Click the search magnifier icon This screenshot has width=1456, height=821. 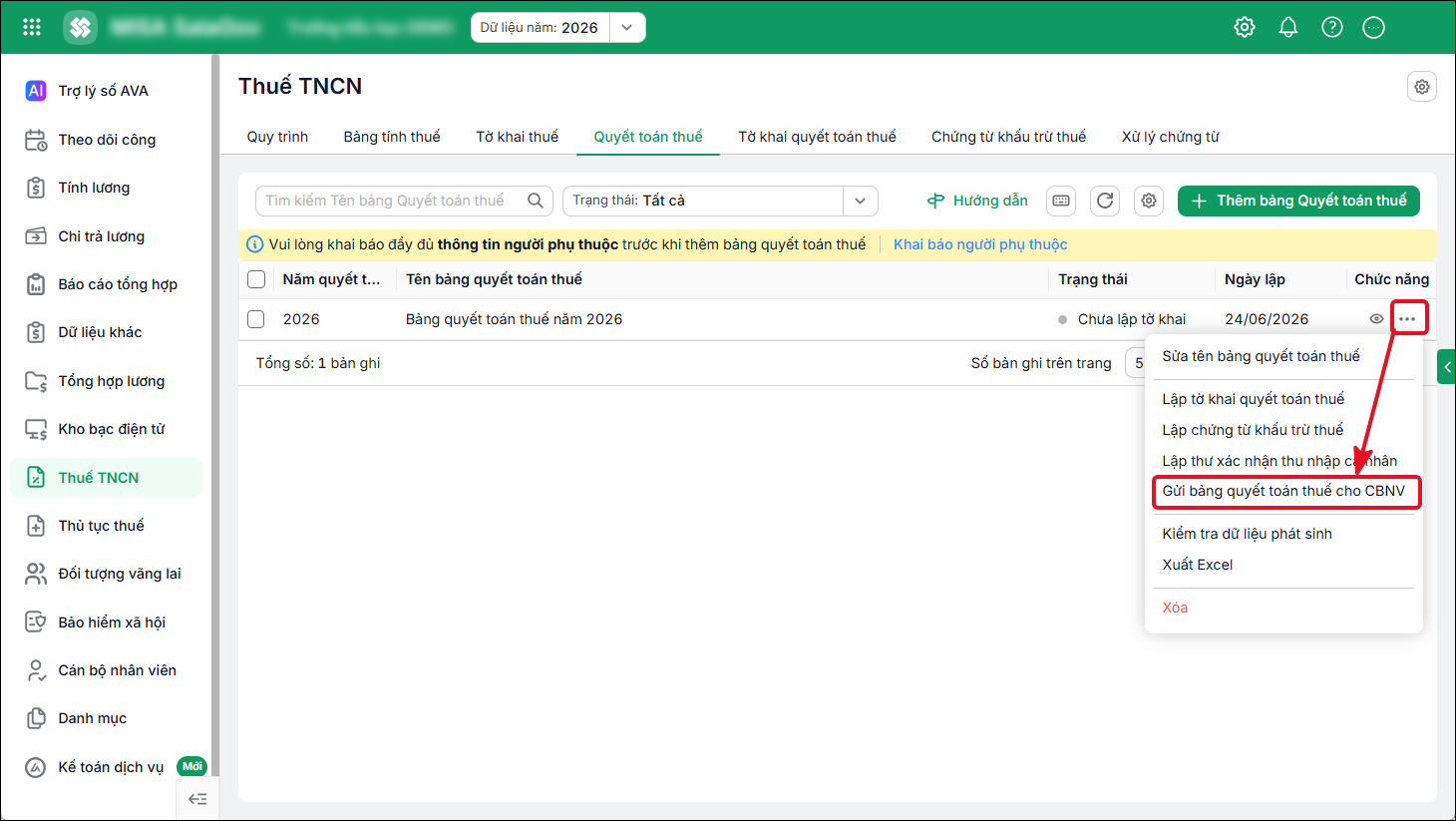point(536,201)
